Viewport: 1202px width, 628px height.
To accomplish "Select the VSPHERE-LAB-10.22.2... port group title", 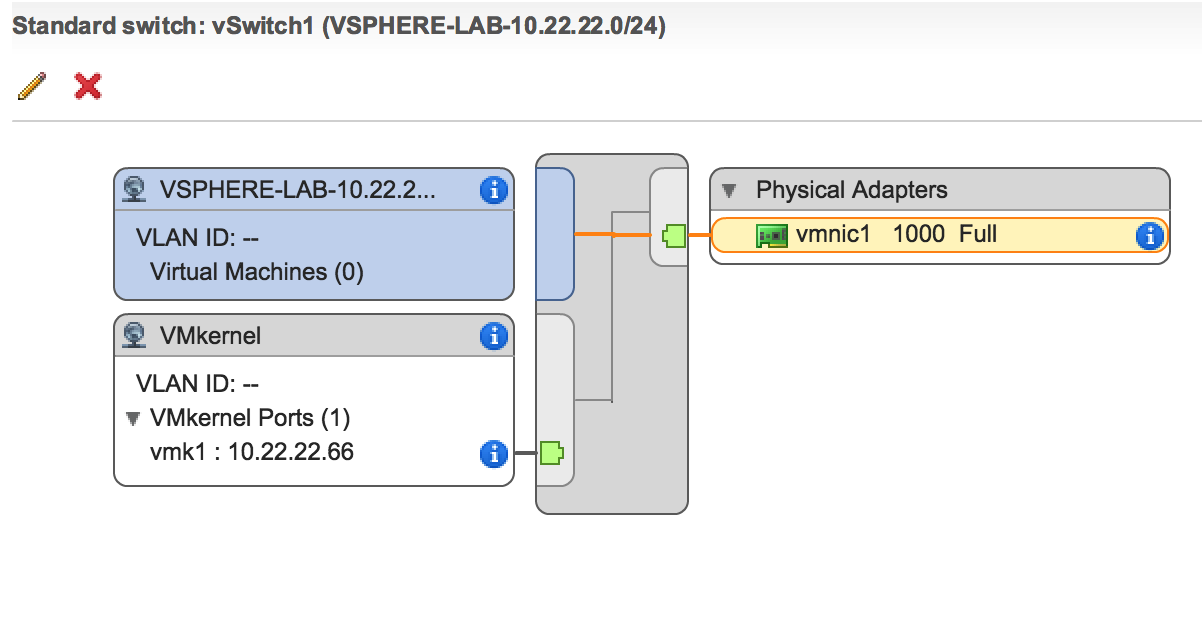I will pos(297,190).
